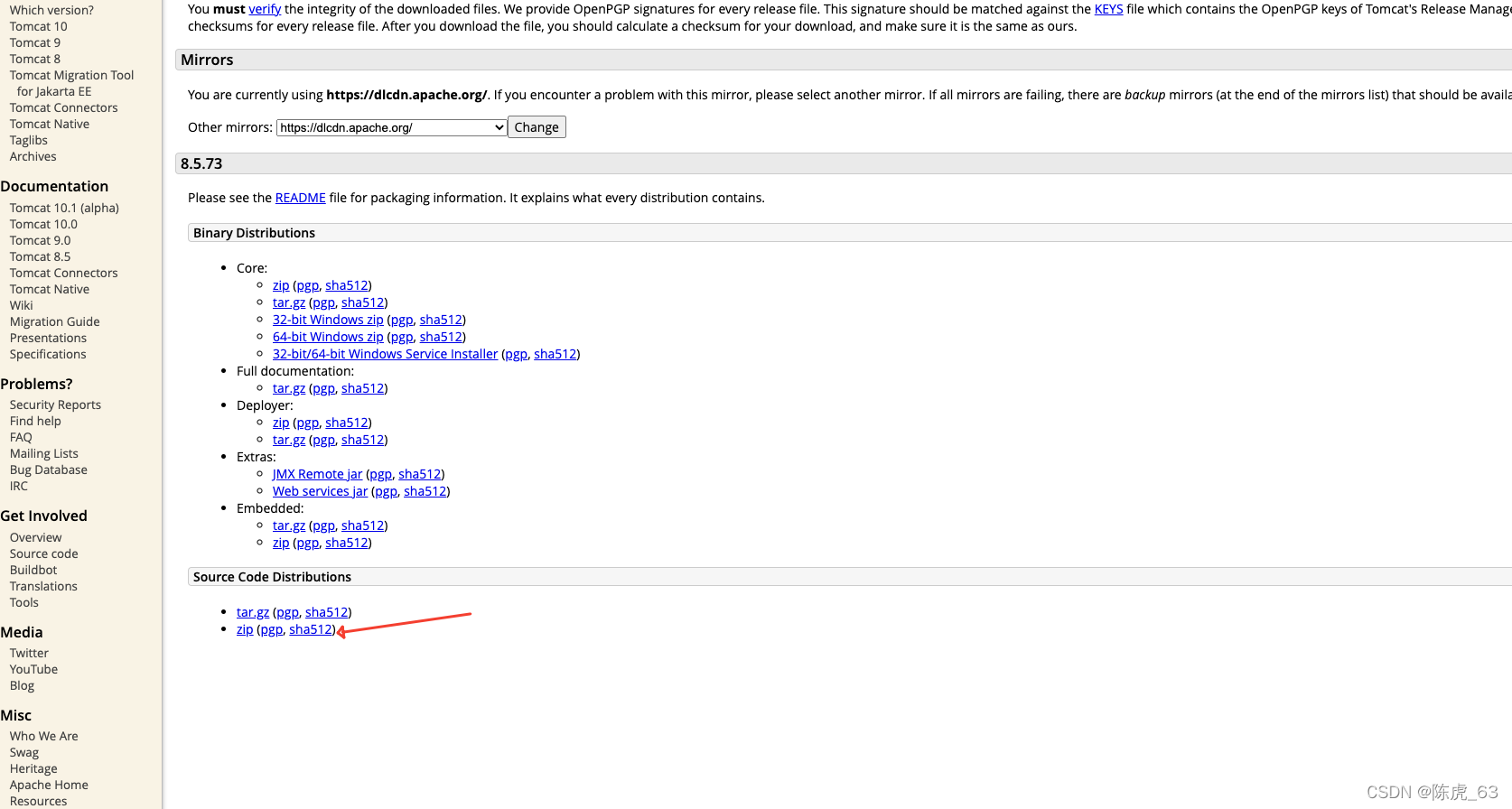
Task: Download the 64-bit Windows zip
Action: 328,337
